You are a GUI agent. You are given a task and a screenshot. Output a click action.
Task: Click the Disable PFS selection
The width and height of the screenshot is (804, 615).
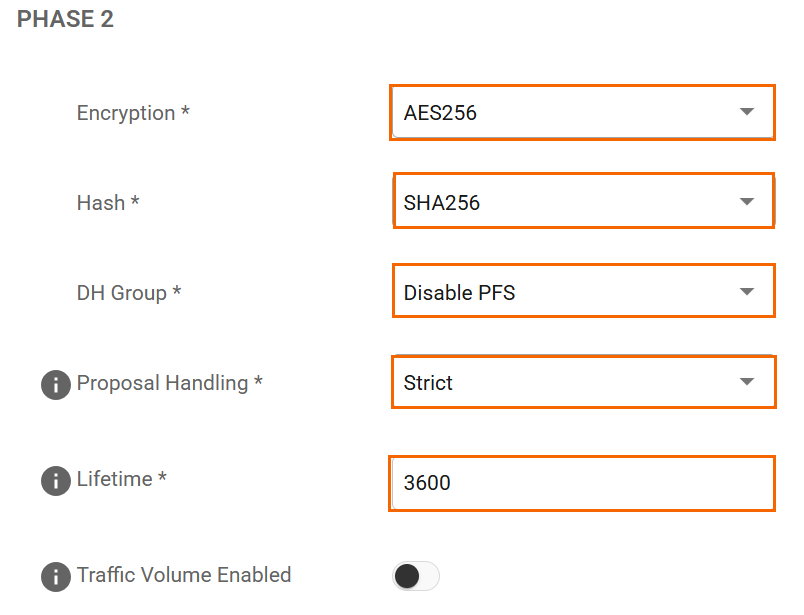pyautogui.click(x=460, y=293)
